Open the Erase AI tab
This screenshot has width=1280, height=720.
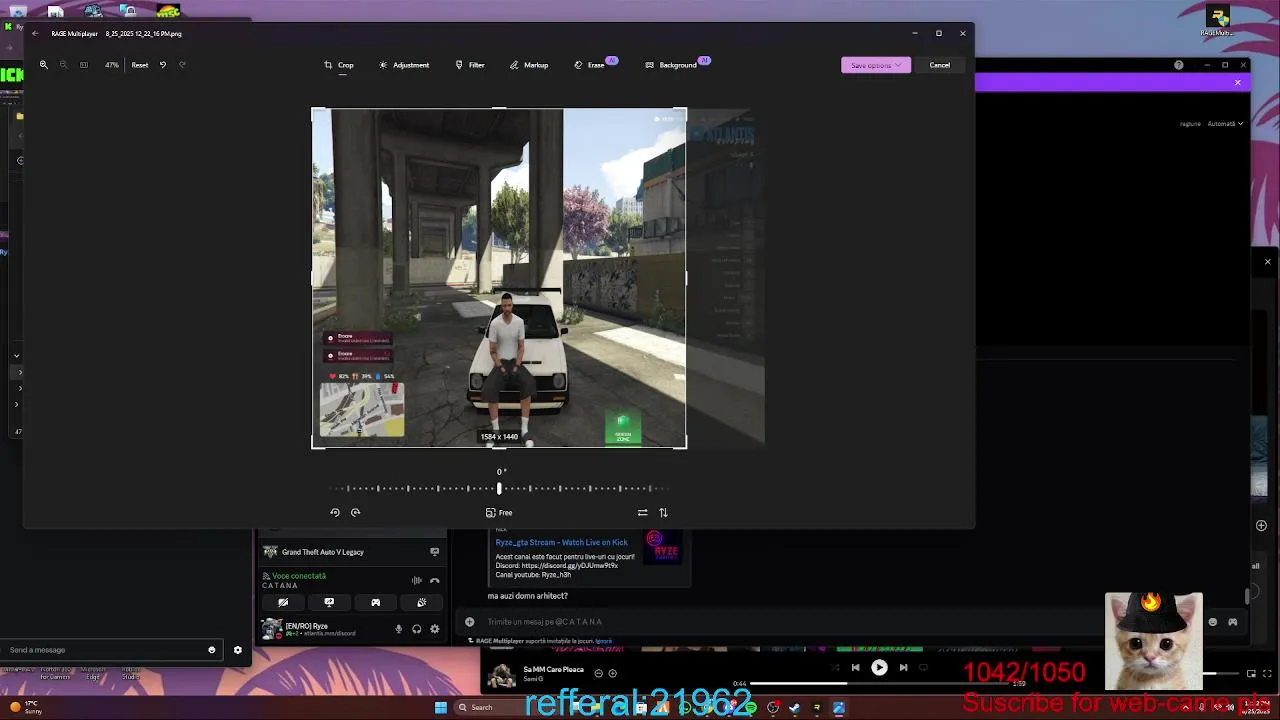coord(595,65)
